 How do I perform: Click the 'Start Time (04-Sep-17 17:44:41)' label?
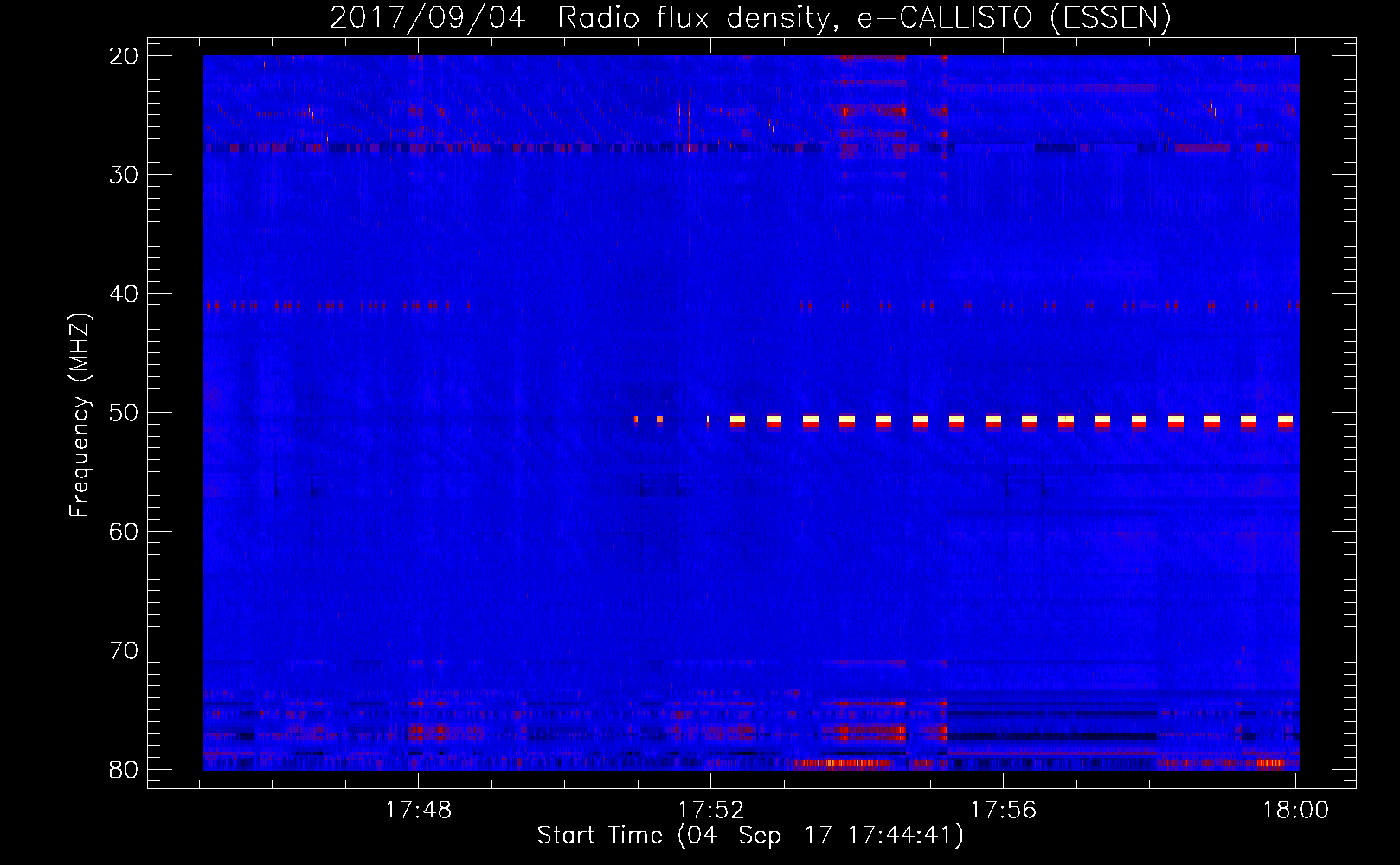click(x=750, y=836)
